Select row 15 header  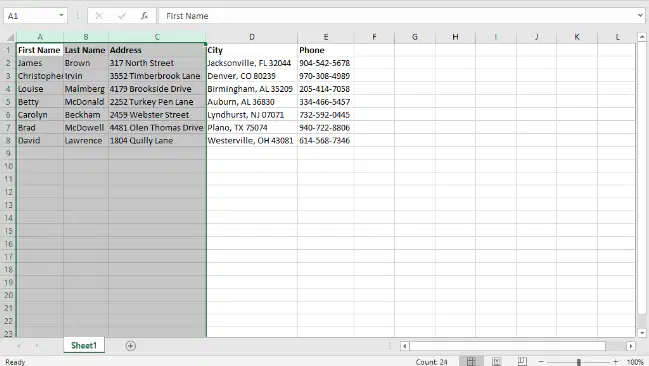pos(8,231)
